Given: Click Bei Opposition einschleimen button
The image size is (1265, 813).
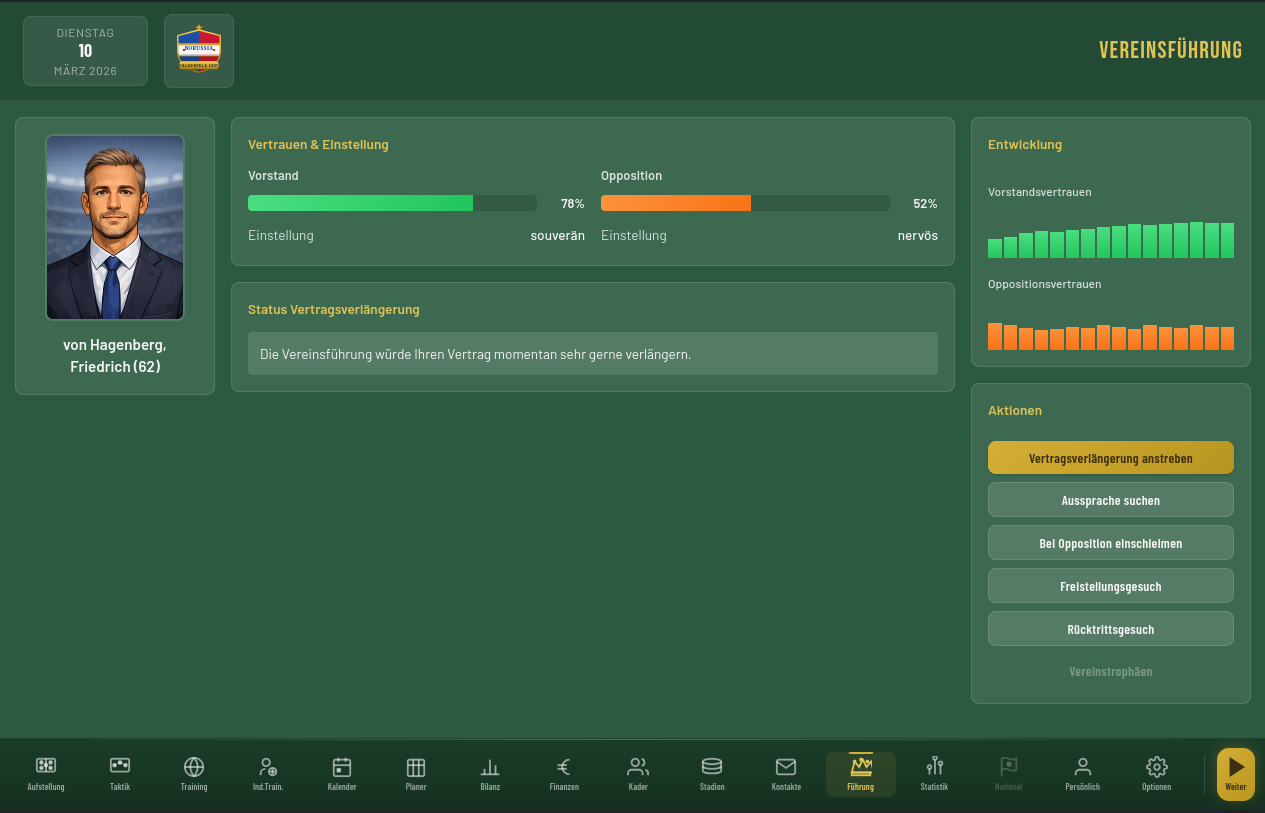Looking at the screenshot, I should (x=1111, y=543).
